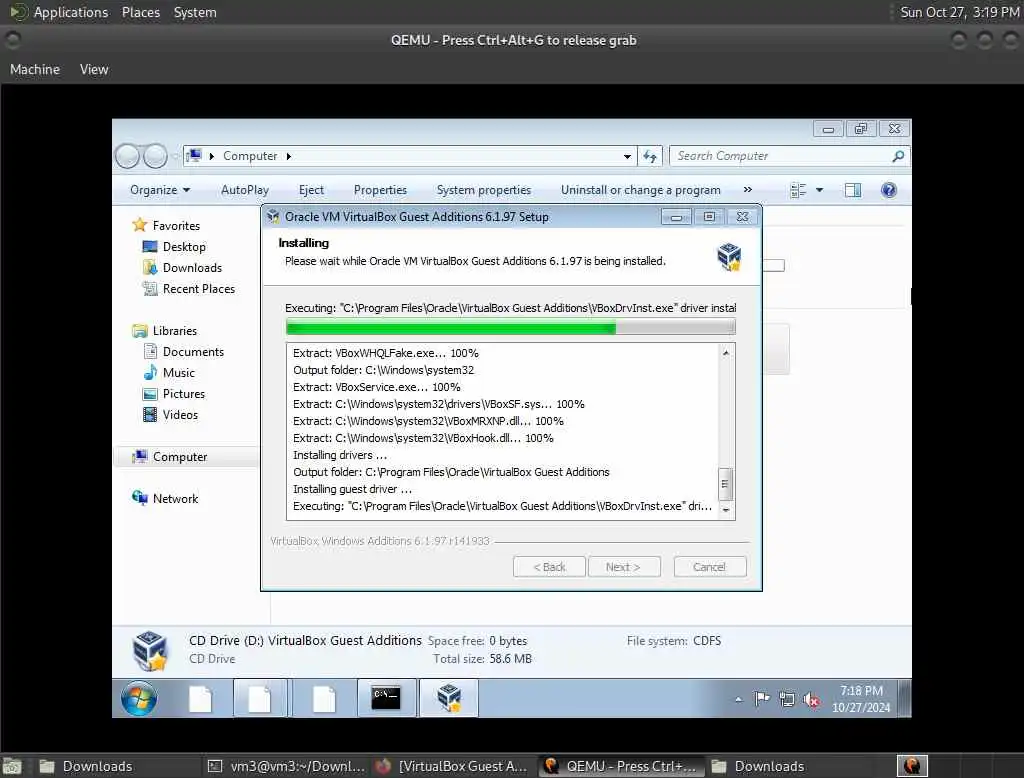This screenshot has height=778, width=1024.
Task: Select Favorites in the navigation pane
Action: [176, 225]
